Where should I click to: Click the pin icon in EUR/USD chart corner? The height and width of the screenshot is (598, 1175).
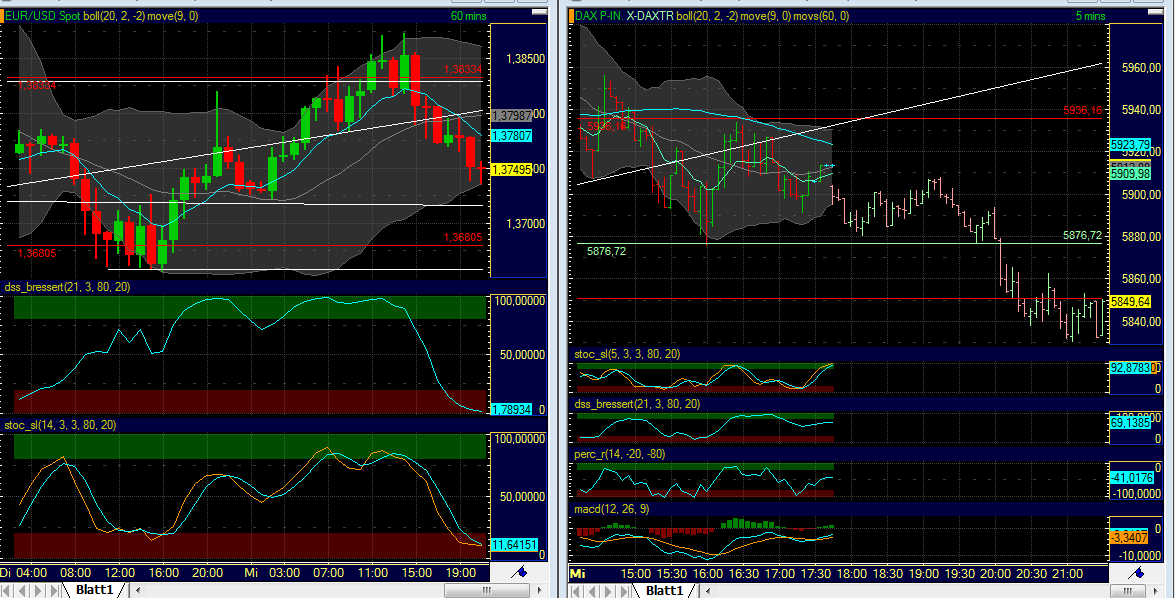[x=520, y=572]
